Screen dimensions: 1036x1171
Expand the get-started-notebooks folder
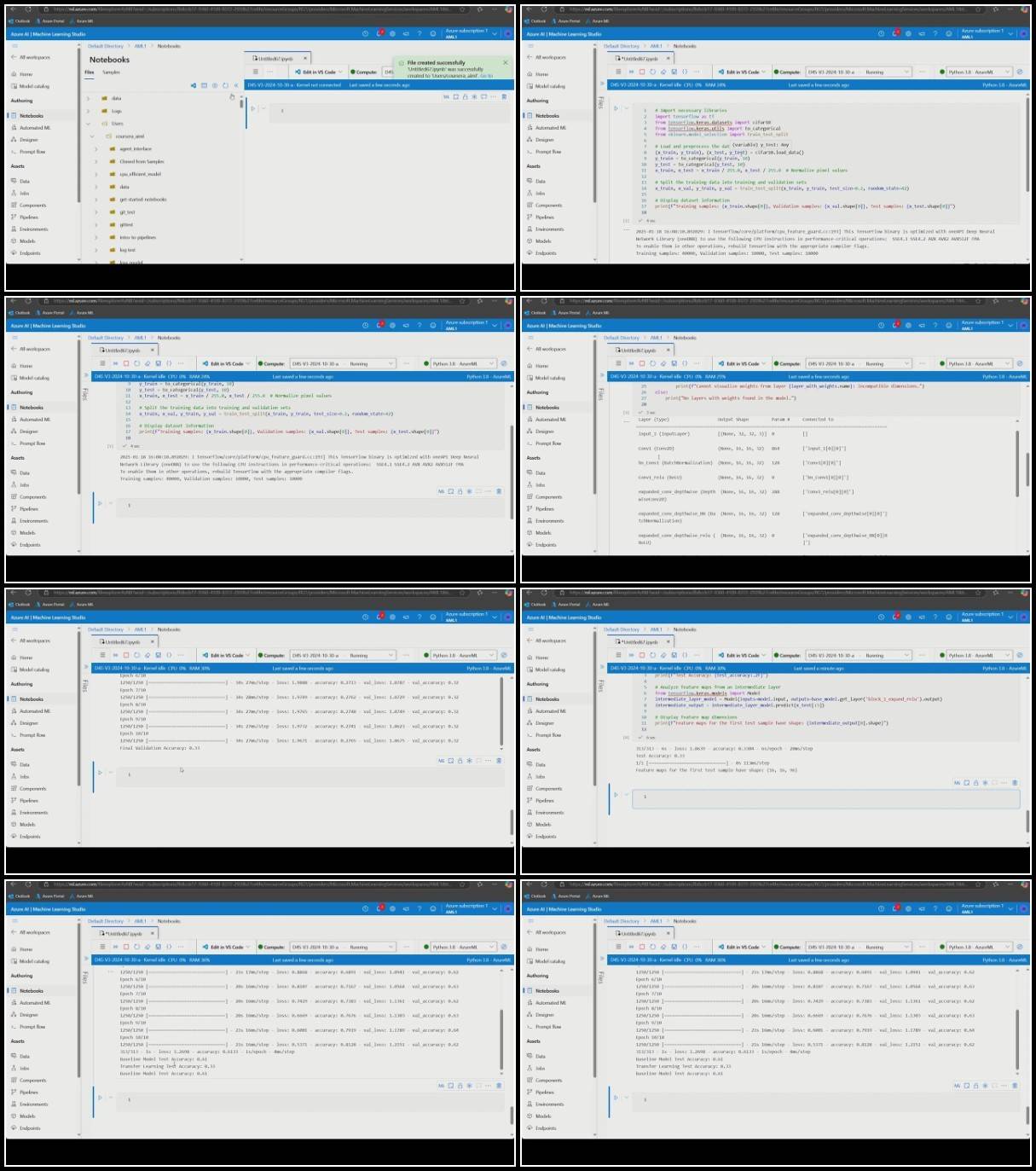pos(96,200)
